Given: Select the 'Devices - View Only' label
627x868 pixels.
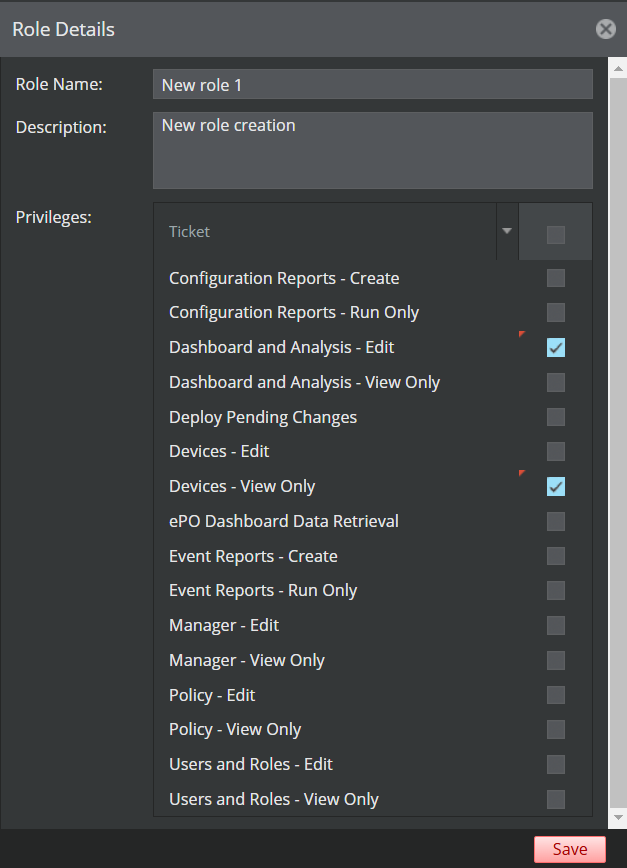Looking at the screenshot, I should coord(242,487).
